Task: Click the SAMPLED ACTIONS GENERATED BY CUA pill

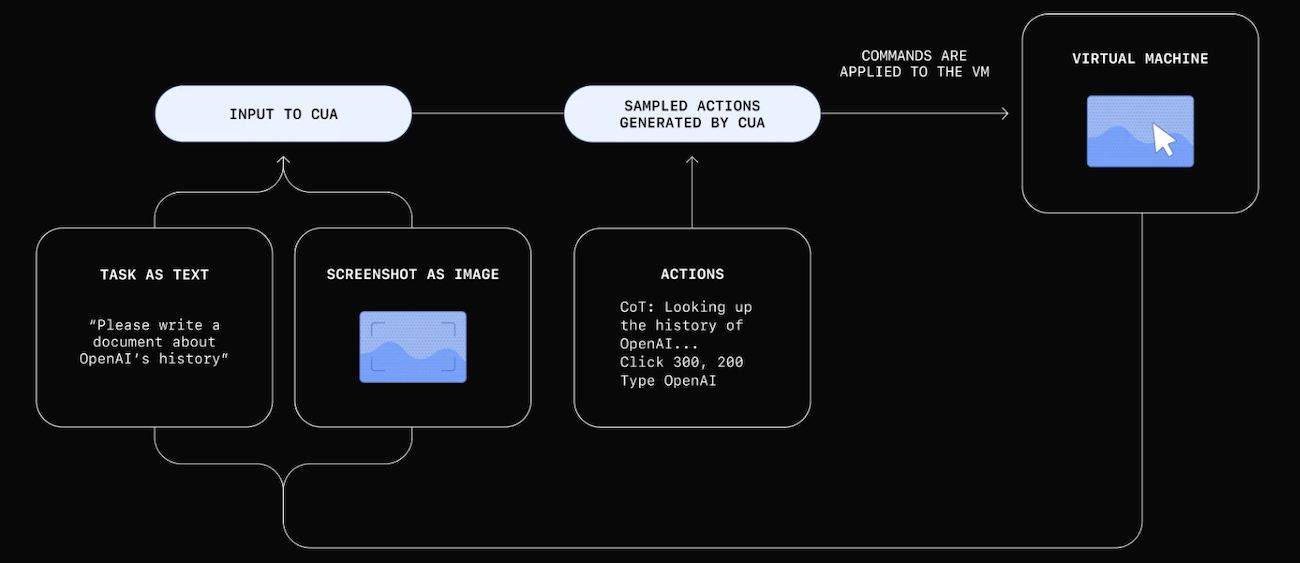Action: point(692,114)
